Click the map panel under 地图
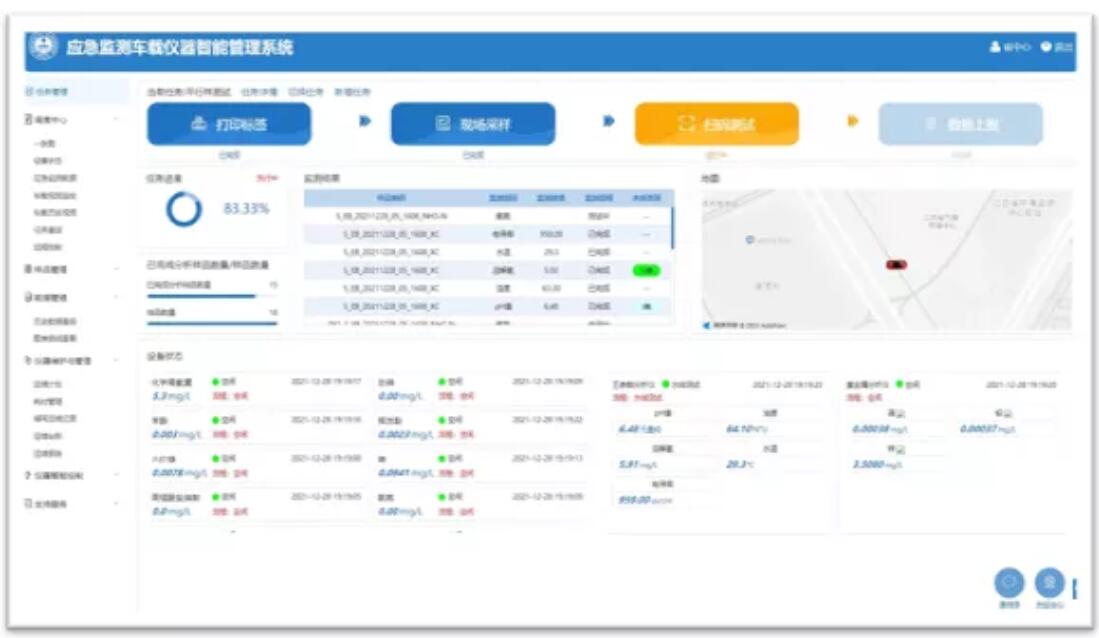This screenshot has width=1099, height=638. click(x=887, y=259)
